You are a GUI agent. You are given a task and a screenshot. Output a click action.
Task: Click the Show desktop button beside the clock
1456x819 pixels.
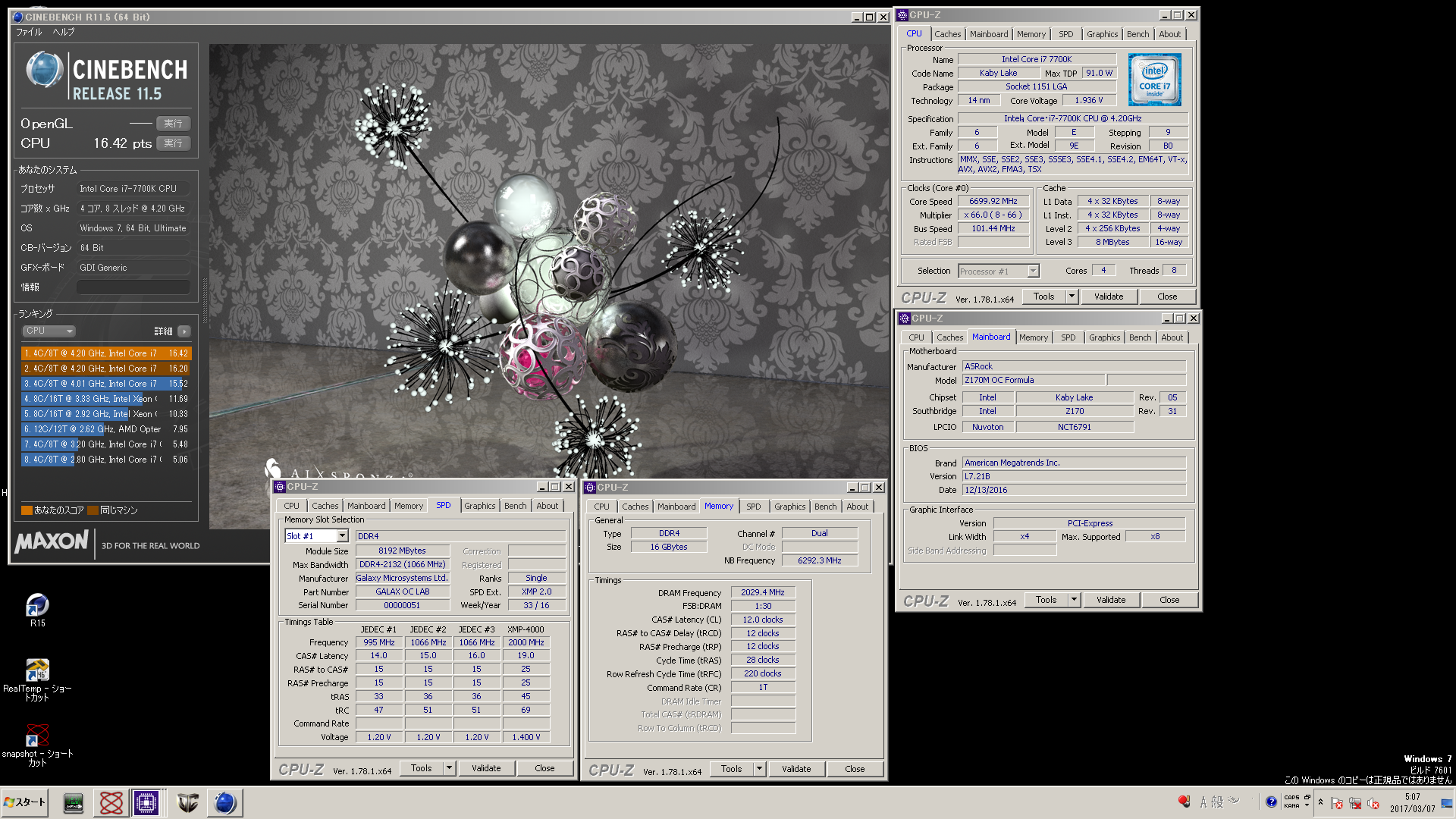point(1447,803)
